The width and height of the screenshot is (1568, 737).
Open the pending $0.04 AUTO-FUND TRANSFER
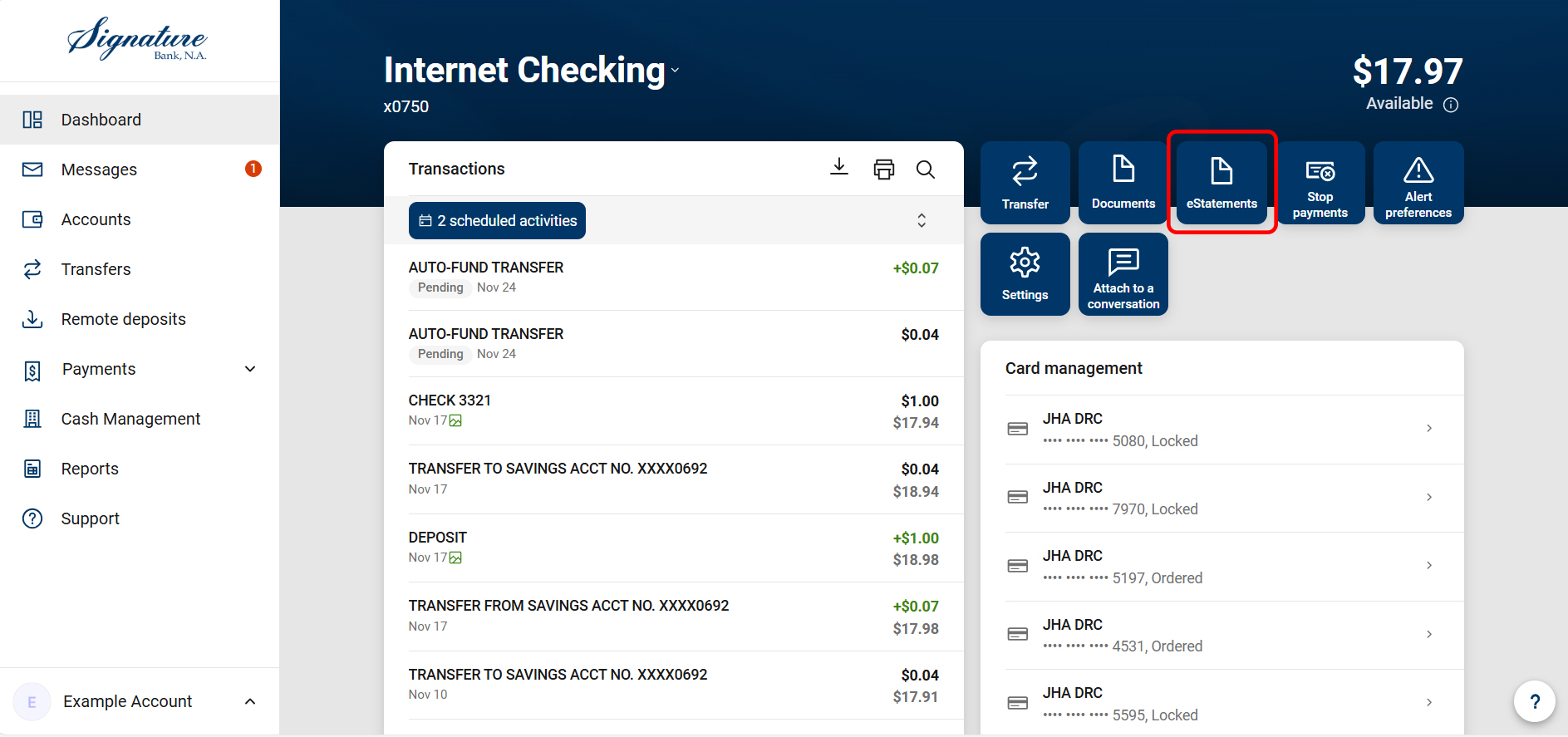coord(674,344)
